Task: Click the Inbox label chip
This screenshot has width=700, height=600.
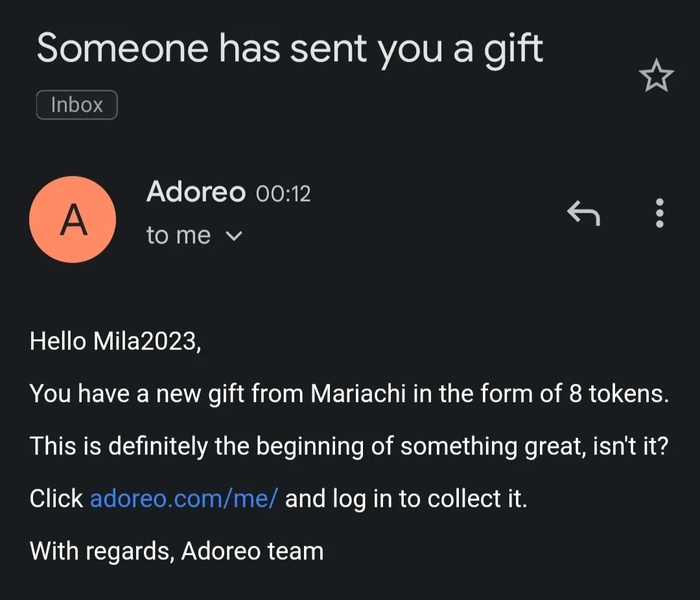Action: click(x=77, y=105)
